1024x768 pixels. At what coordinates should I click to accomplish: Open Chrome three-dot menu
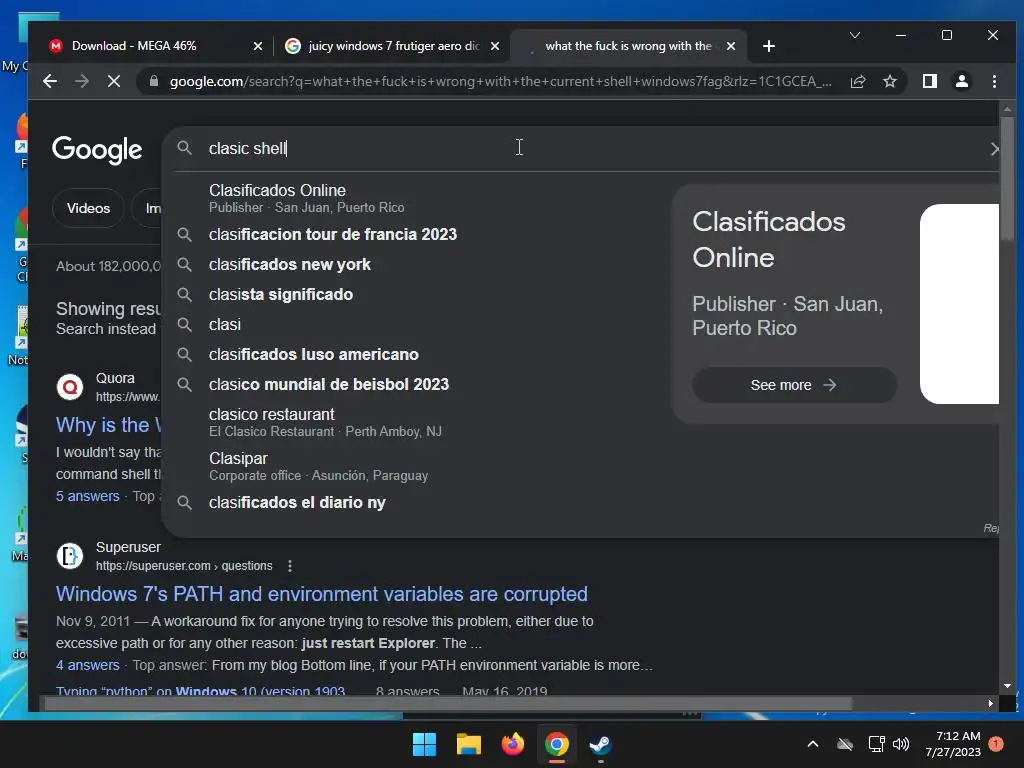[994, 81]
